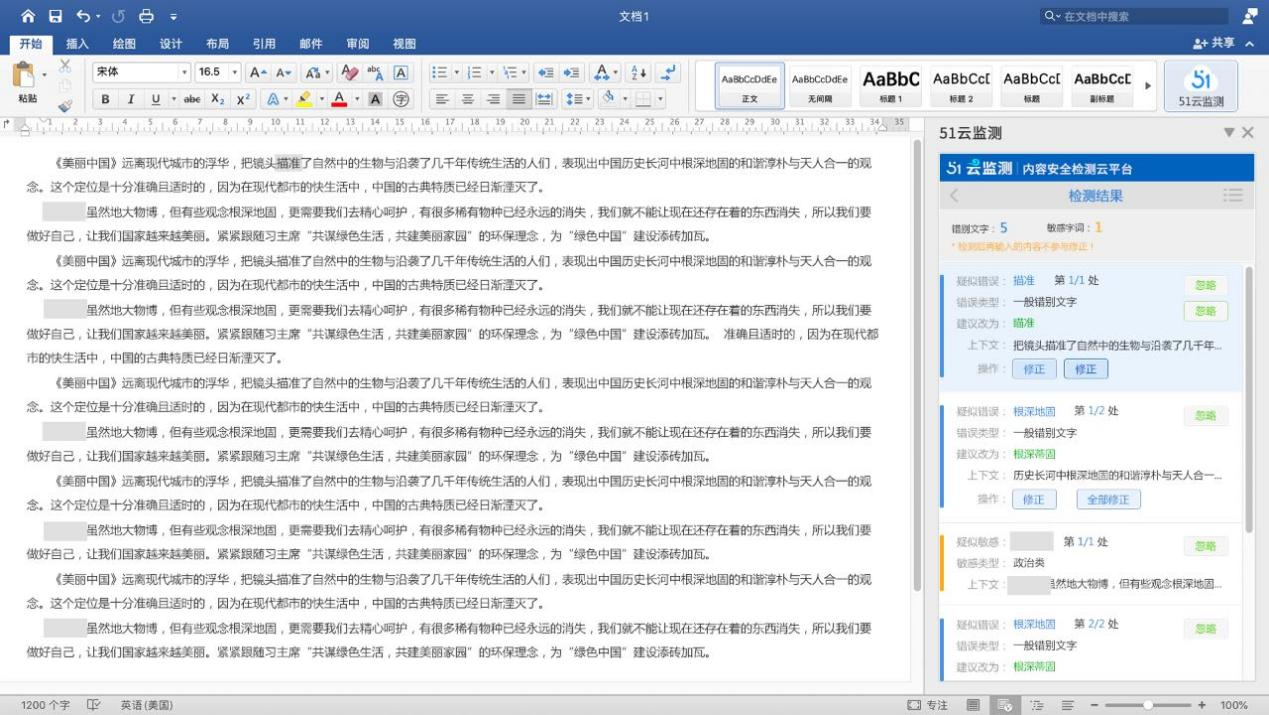
Task: Activate the format painter brush
Action: coord(65,104)
